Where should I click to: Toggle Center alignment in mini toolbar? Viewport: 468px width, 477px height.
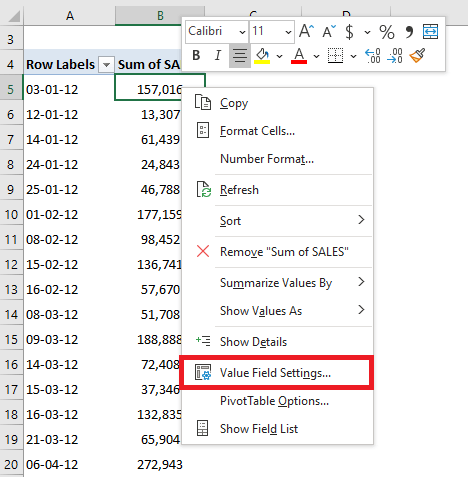(x=240, y=55)
